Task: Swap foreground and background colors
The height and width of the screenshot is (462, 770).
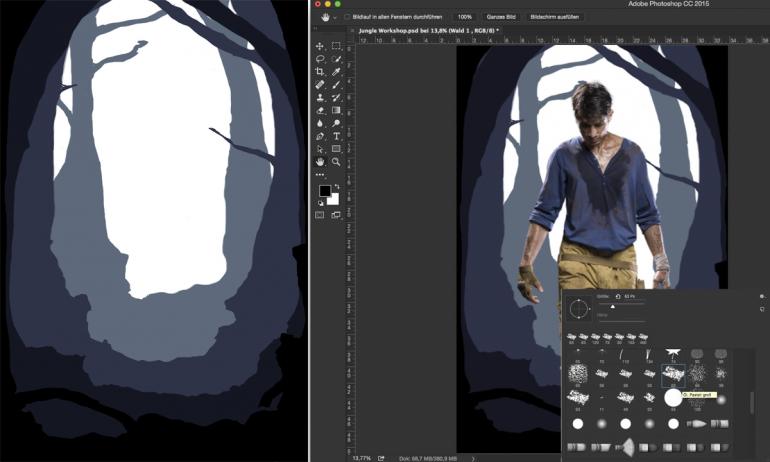Action: [337, 186]
